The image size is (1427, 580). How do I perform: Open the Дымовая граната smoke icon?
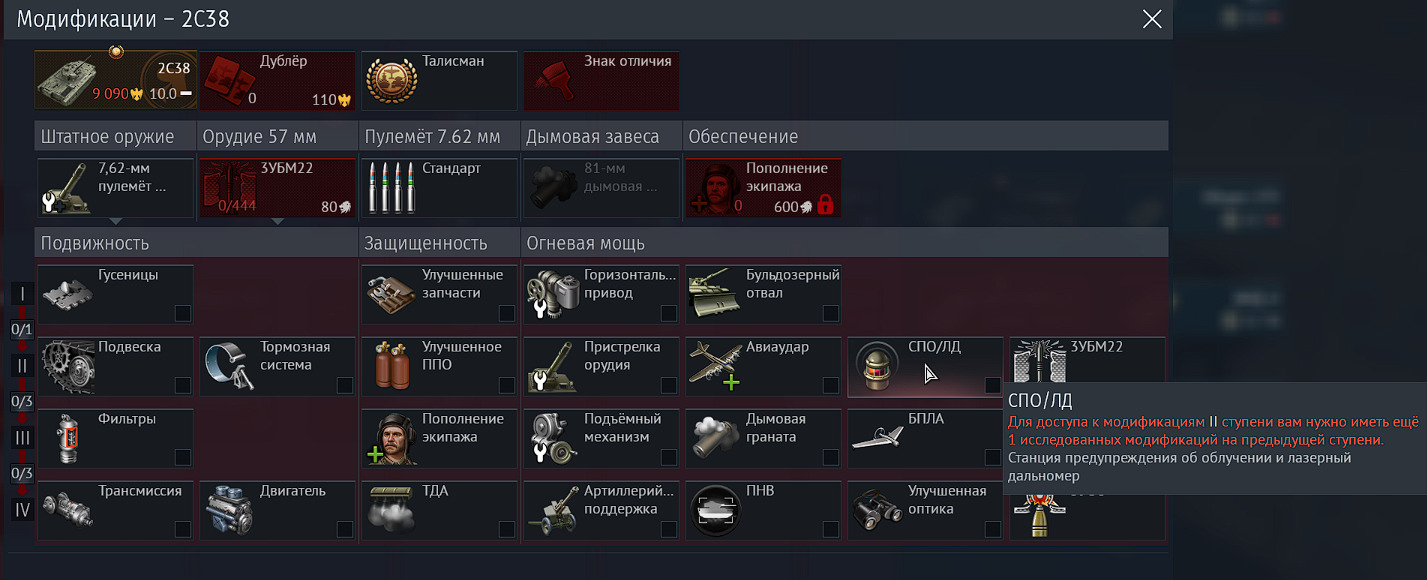click(x=715, y=437)
